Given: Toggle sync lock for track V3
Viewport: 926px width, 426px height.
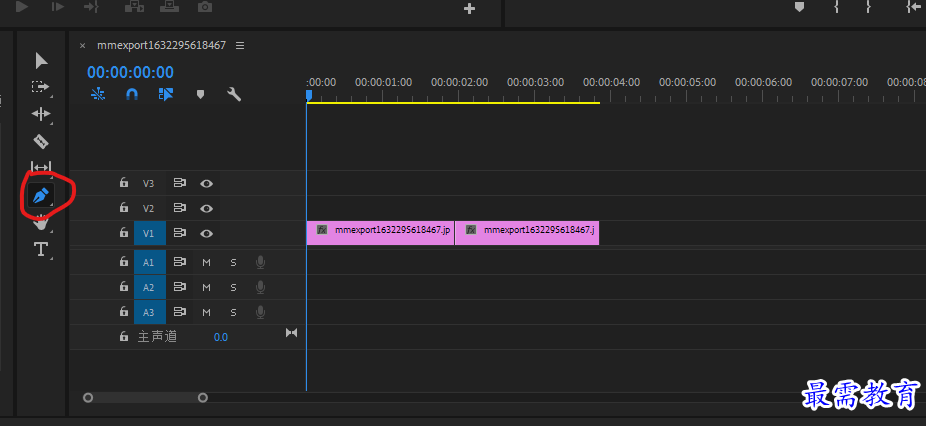Looking at the screenshot, I should pyautogui.click(x=180, y=183).
